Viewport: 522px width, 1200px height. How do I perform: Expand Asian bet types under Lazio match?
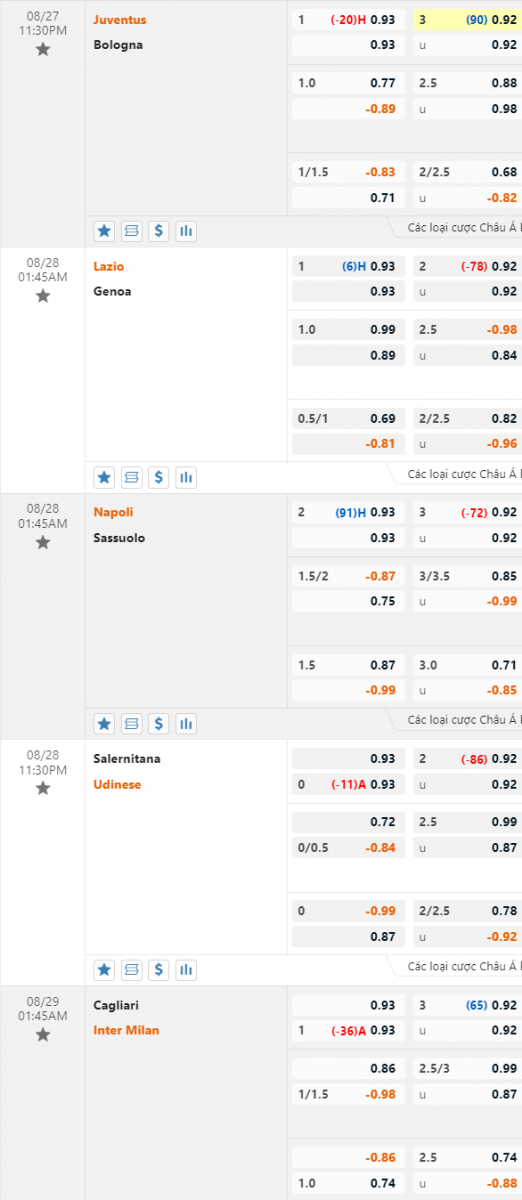point(464,474)
